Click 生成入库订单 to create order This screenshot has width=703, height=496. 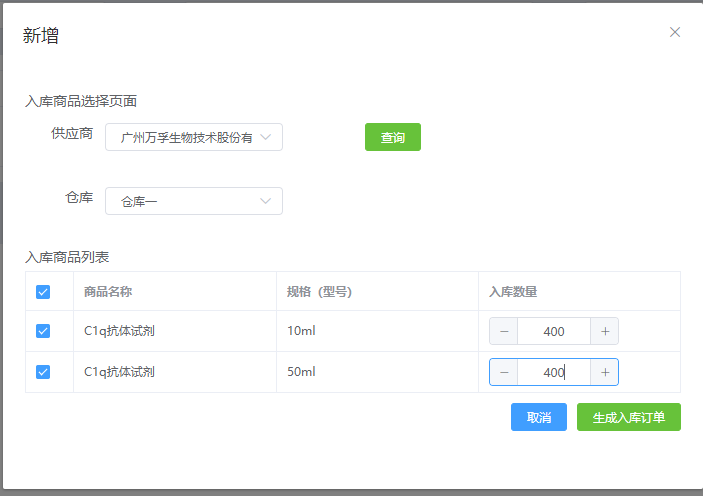click(x=628, y=417)
